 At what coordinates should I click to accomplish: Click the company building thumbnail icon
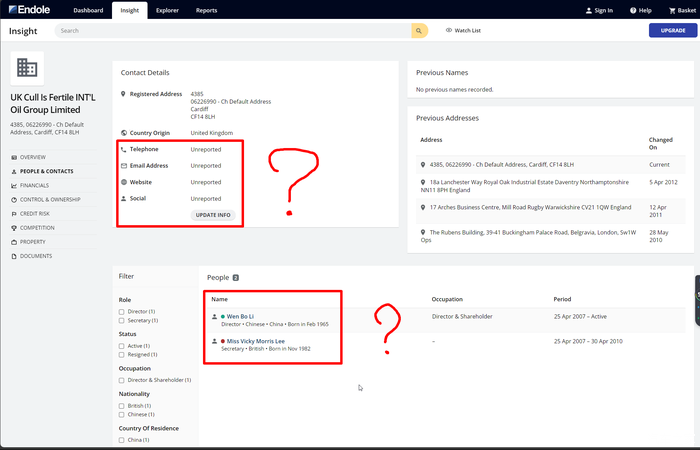coord(27,68)
